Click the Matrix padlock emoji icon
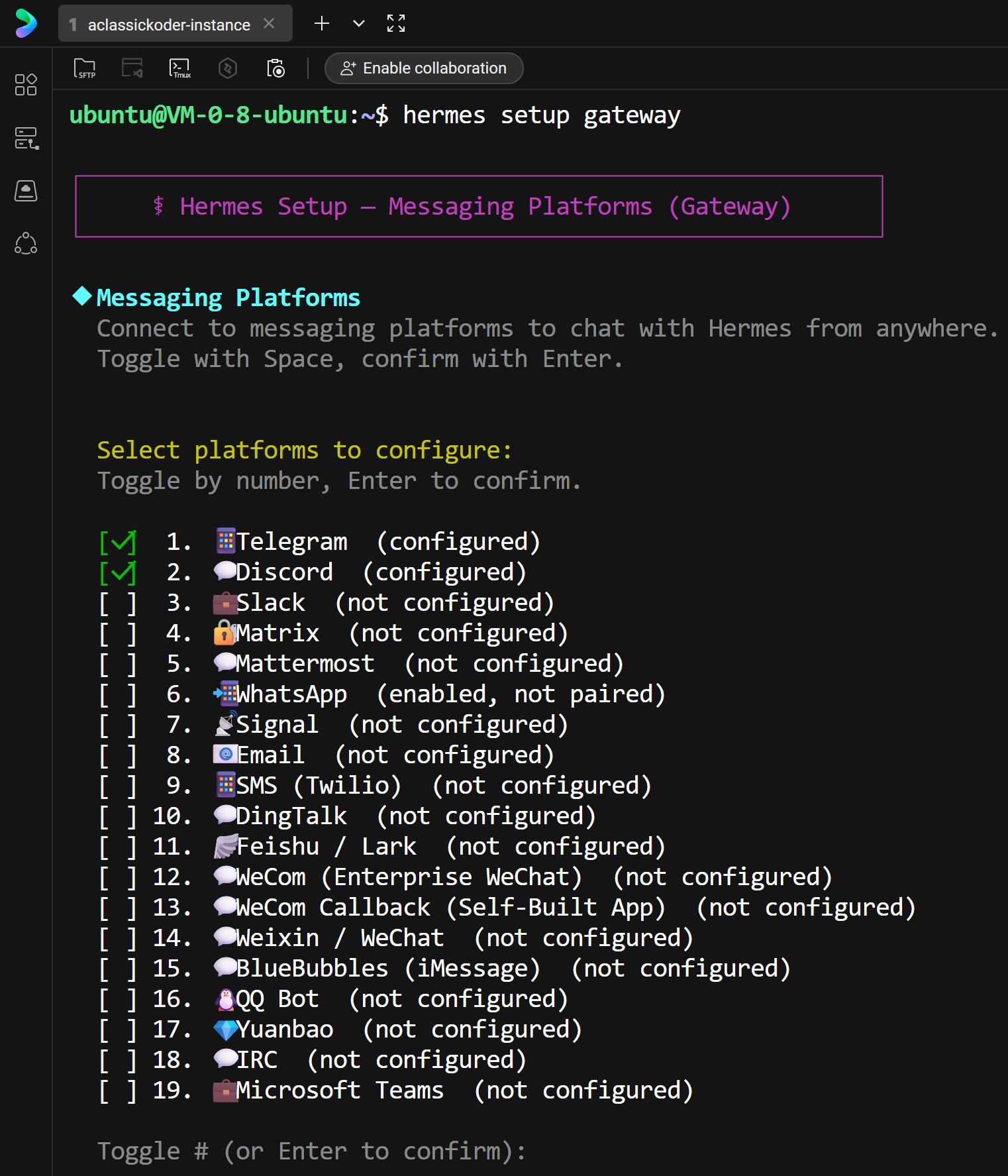 click(225, 633)
